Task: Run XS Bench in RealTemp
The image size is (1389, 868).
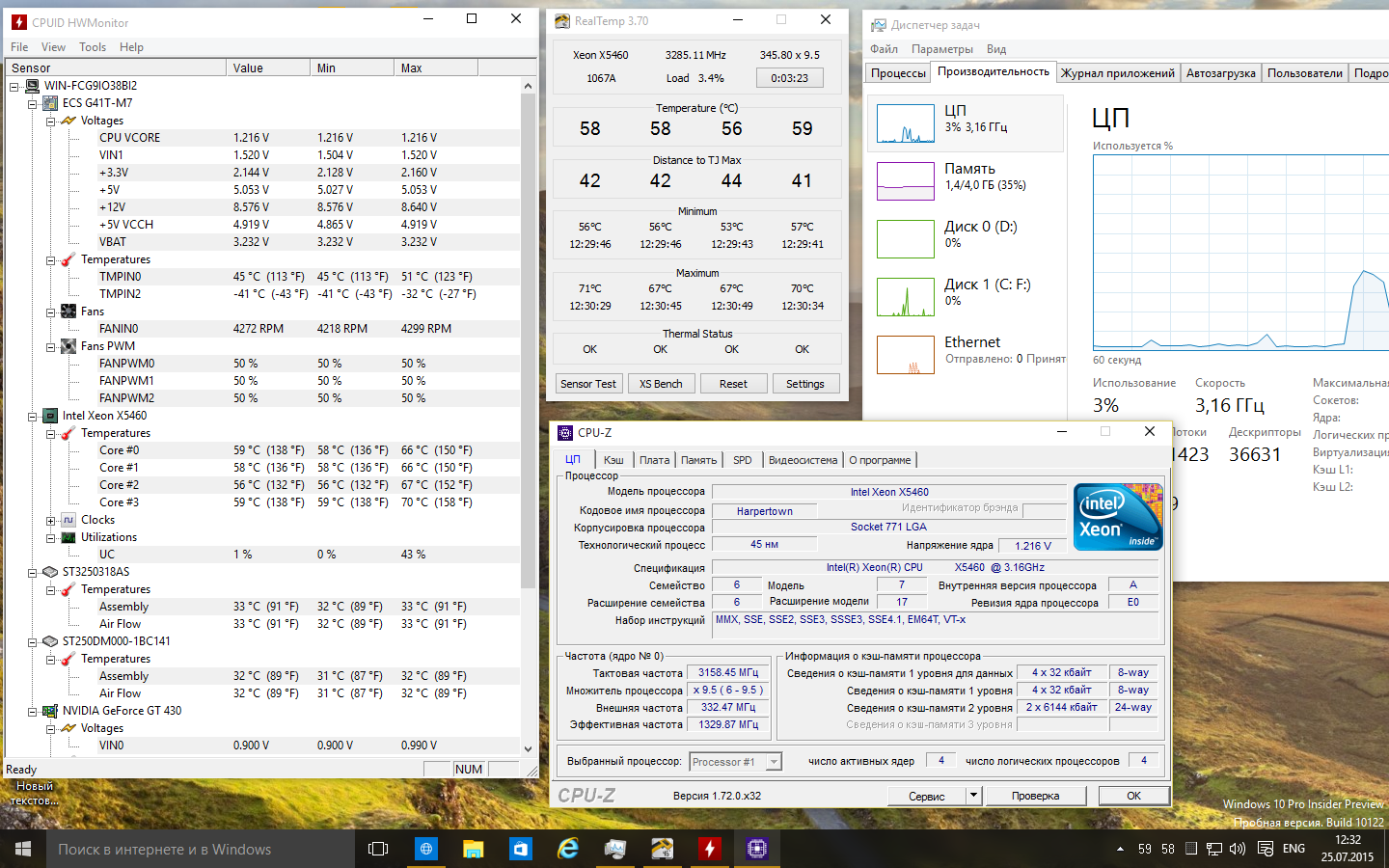Action: click(661, 384)
